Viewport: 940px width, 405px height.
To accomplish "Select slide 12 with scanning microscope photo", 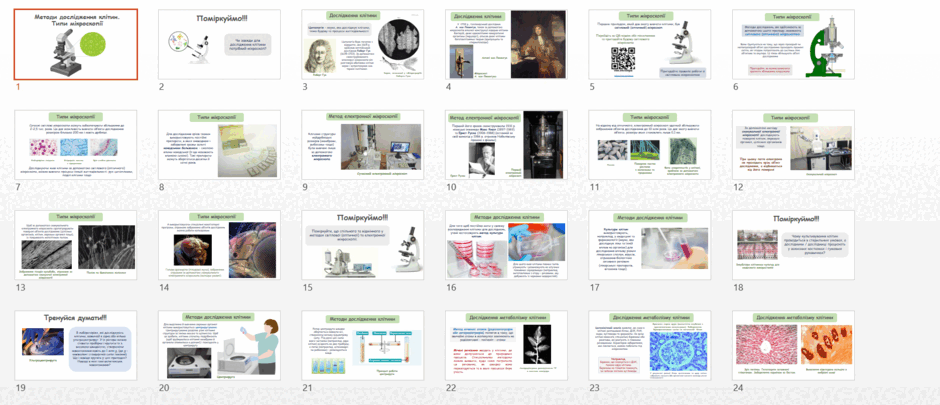I will point(793,144).
